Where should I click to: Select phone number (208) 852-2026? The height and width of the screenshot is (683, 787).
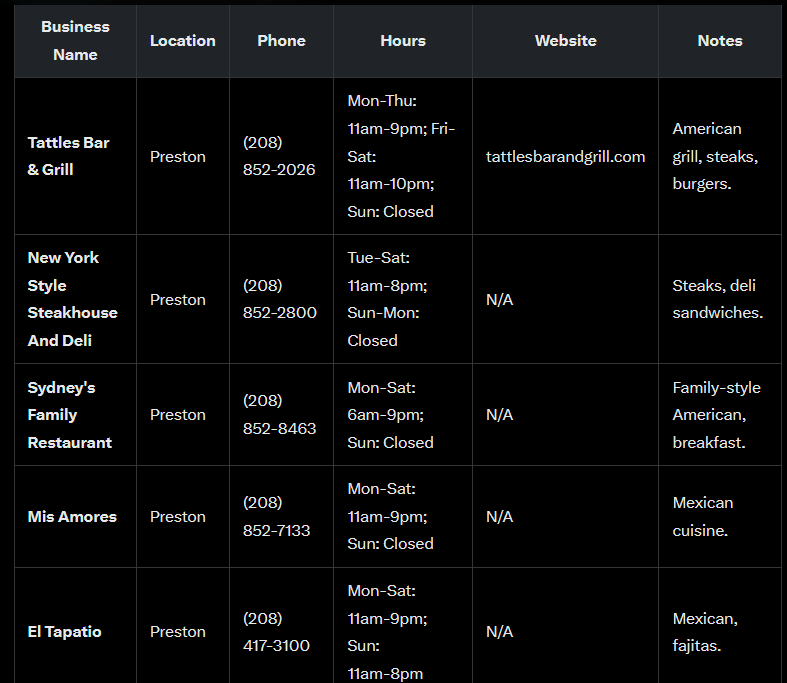tap(279, 156)
